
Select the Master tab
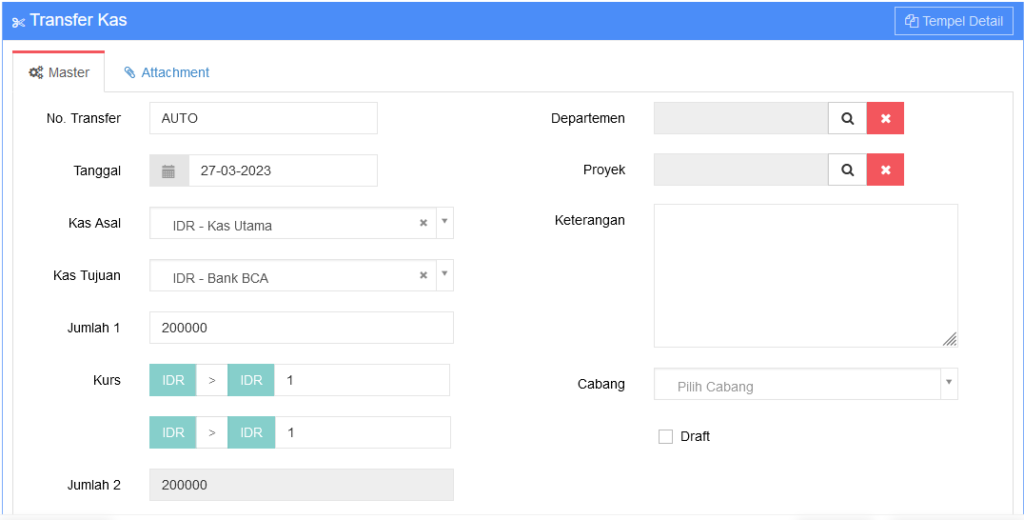59,73
